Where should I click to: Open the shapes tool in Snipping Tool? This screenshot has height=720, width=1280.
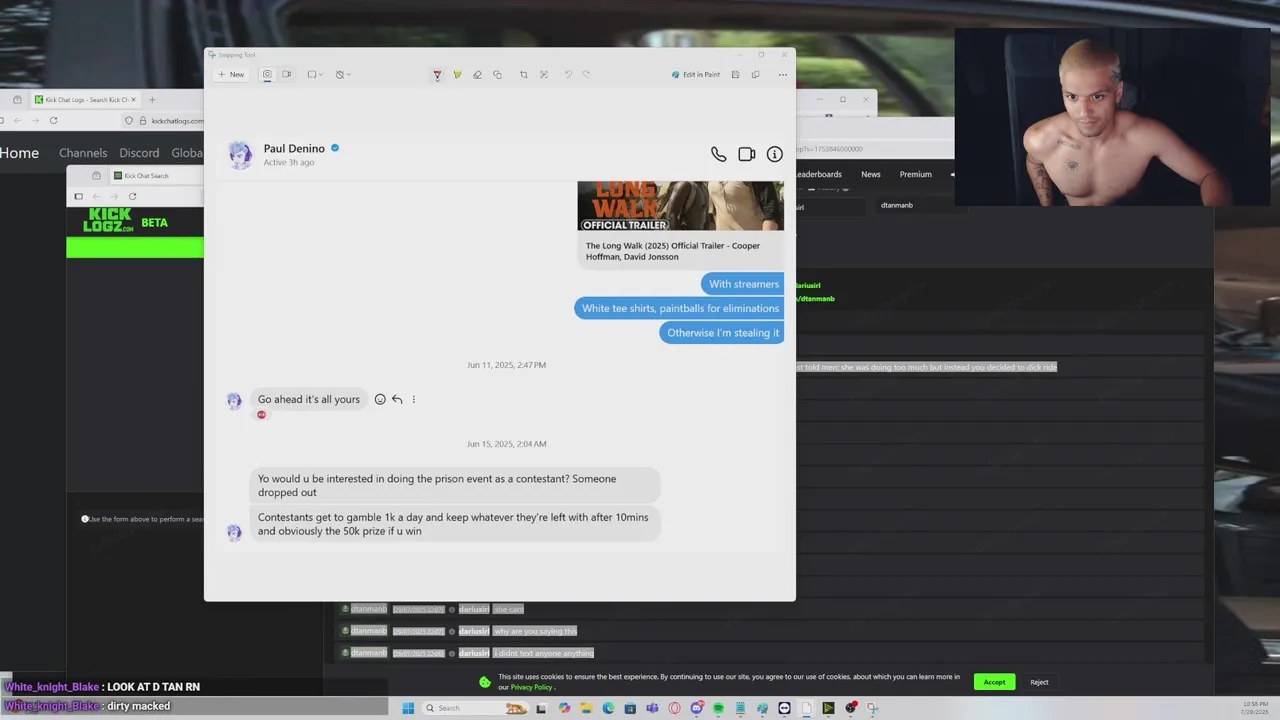(x=497, y=75)
